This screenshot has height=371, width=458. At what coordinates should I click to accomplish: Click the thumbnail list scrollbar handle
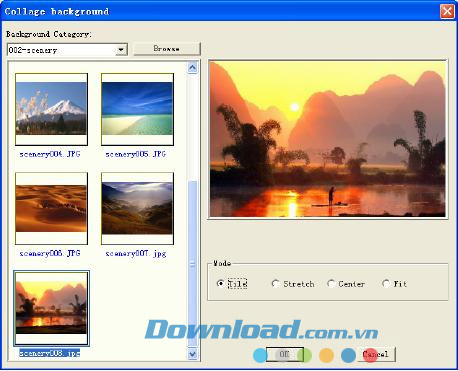[x=193, y=264]
